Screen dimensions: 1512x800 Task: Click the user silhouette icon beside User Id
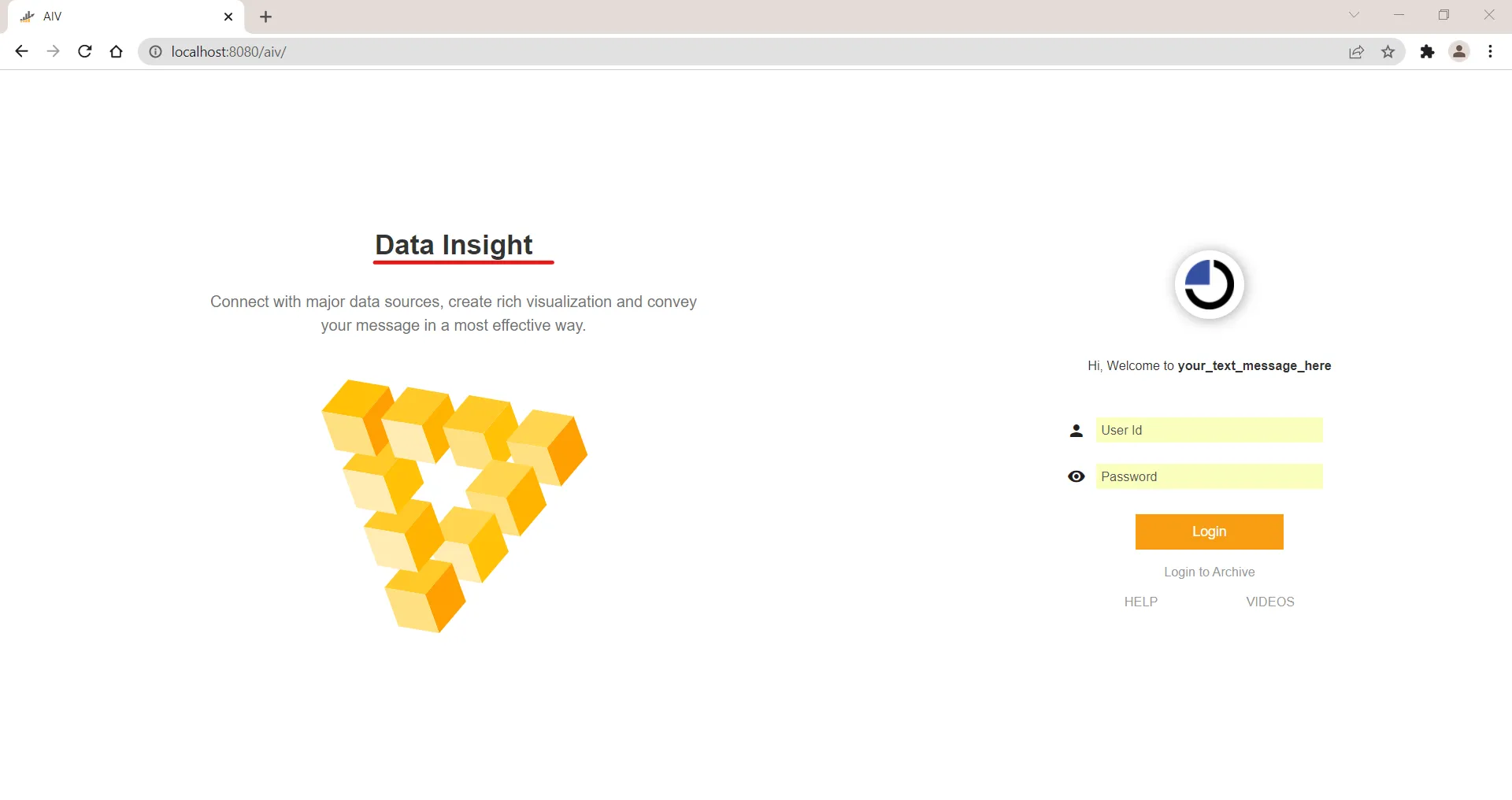[1076, 431]
